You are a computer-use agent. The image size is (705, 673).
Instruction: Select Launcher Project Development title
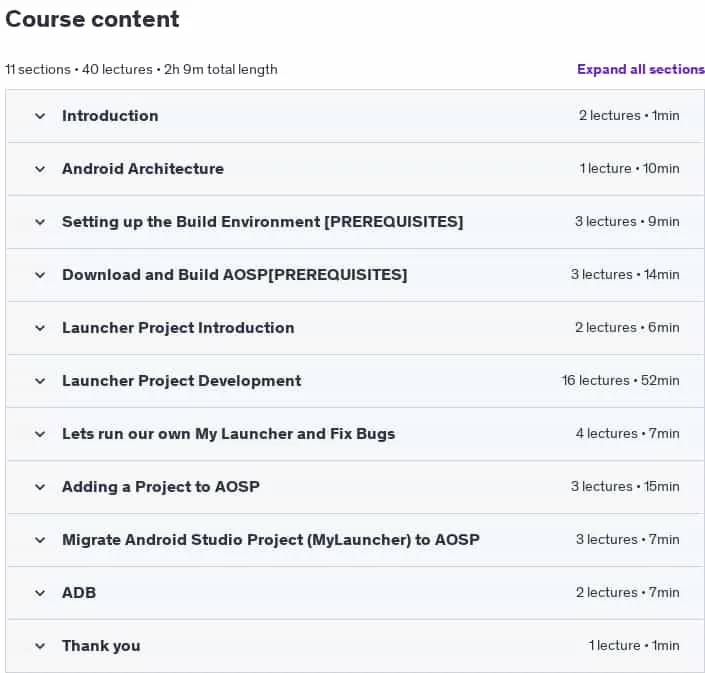[182, 381]
